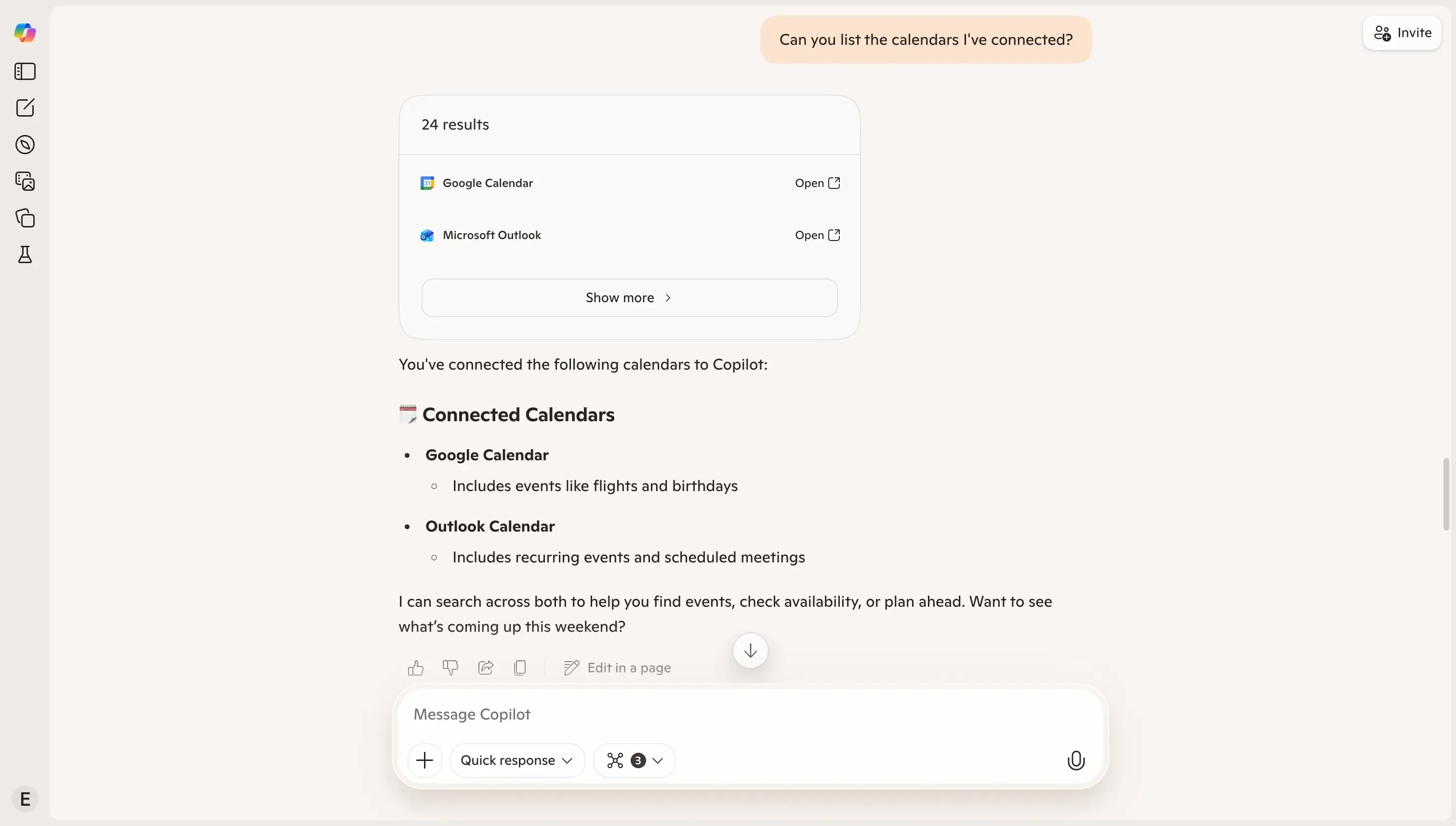Click the Copilot logo at top left
The height and width of the screenshot is (826, 1456).
[x=25, y=32]
